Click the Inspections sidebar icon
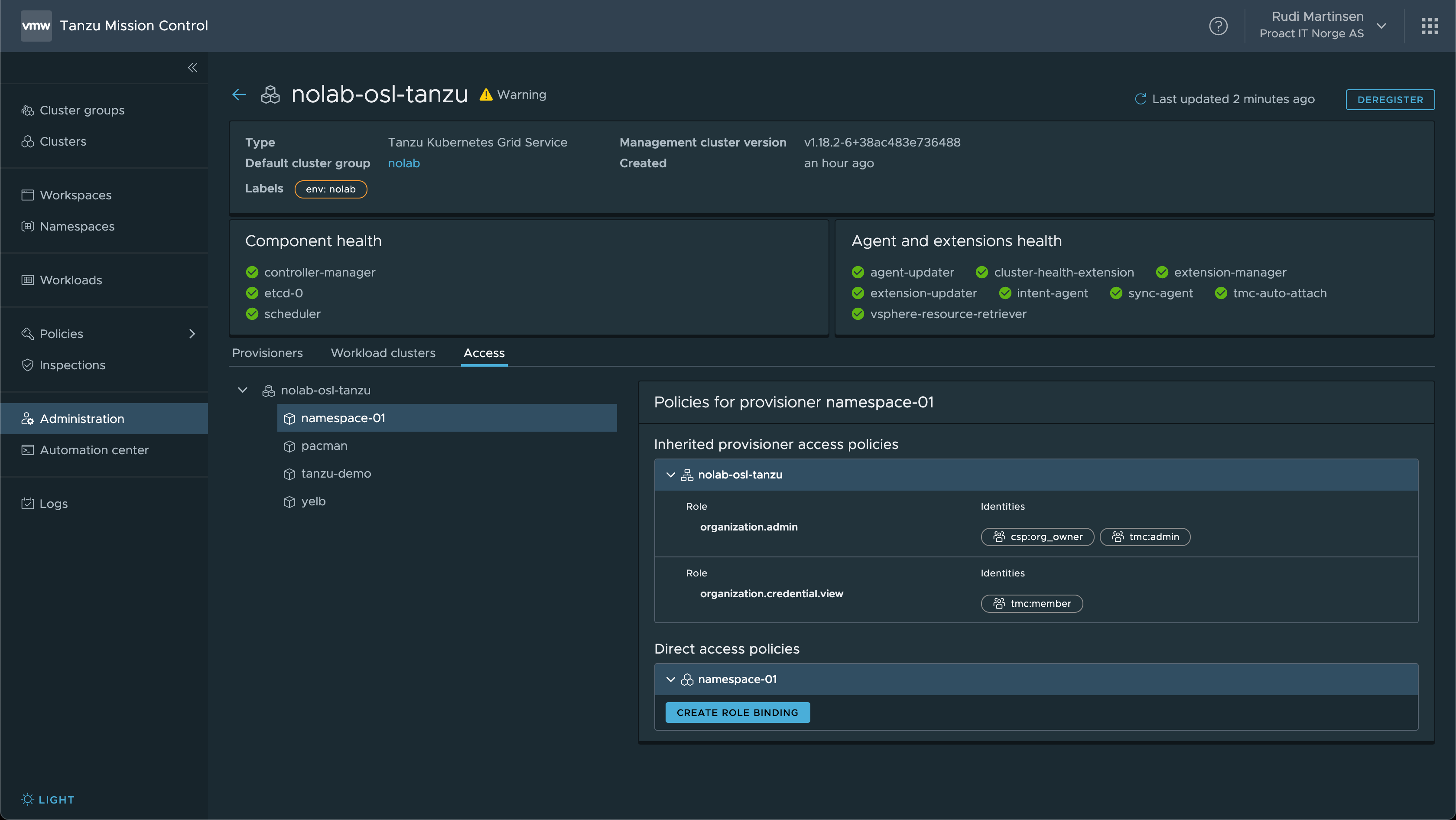This screenshot has width=1456, height=820. pyautogui.click(x=27, y=364)
